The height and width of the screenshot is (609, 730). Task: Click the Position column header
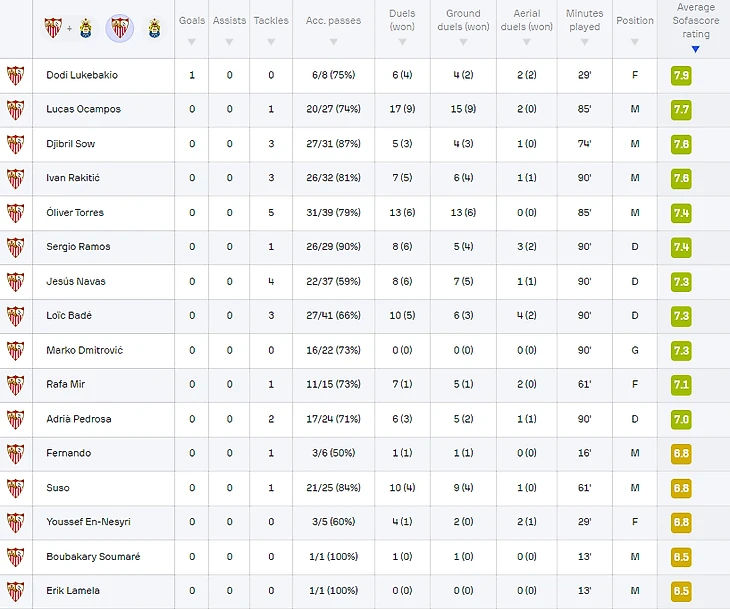(635, 21)
